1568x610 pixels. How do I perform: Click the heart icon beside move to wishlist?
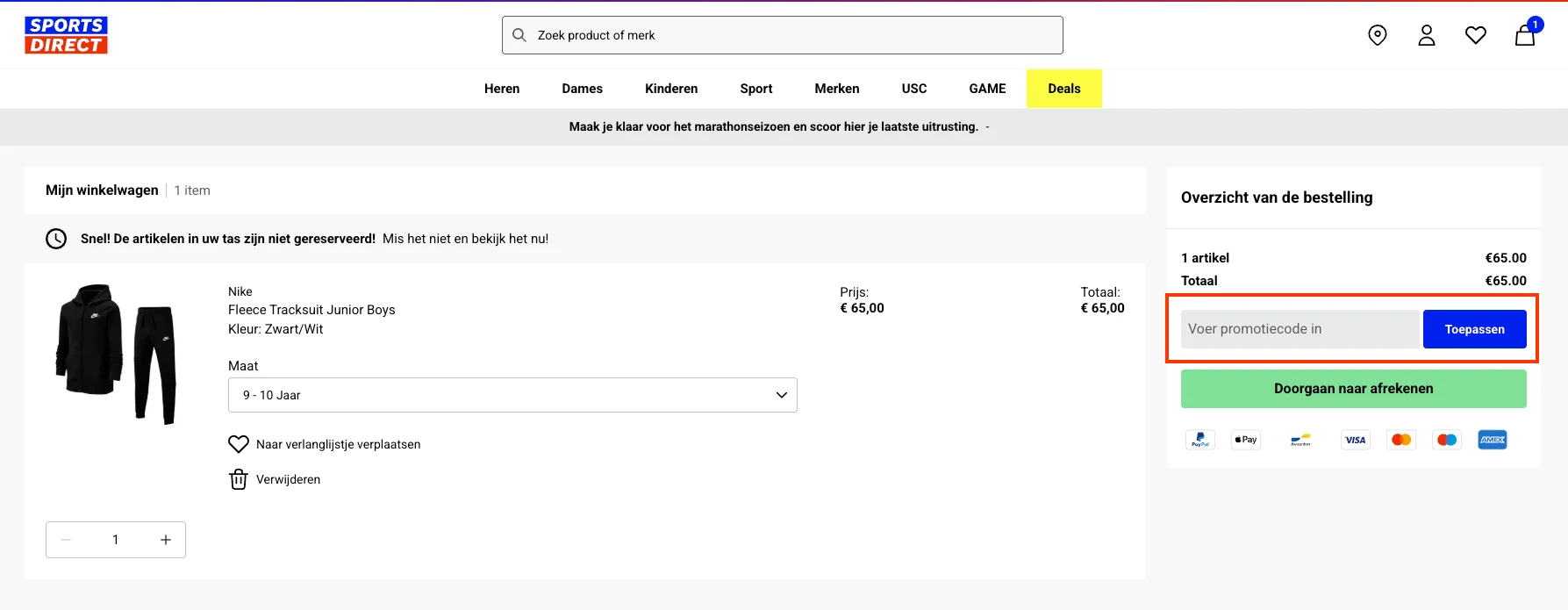pyautogui.click(x=239, y=444)
